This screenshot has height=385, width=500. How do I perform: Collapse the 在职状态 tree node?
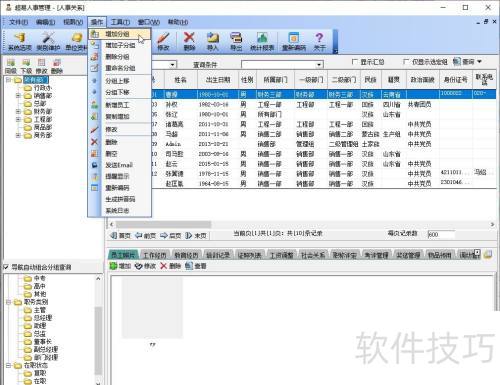pos(9,365)
